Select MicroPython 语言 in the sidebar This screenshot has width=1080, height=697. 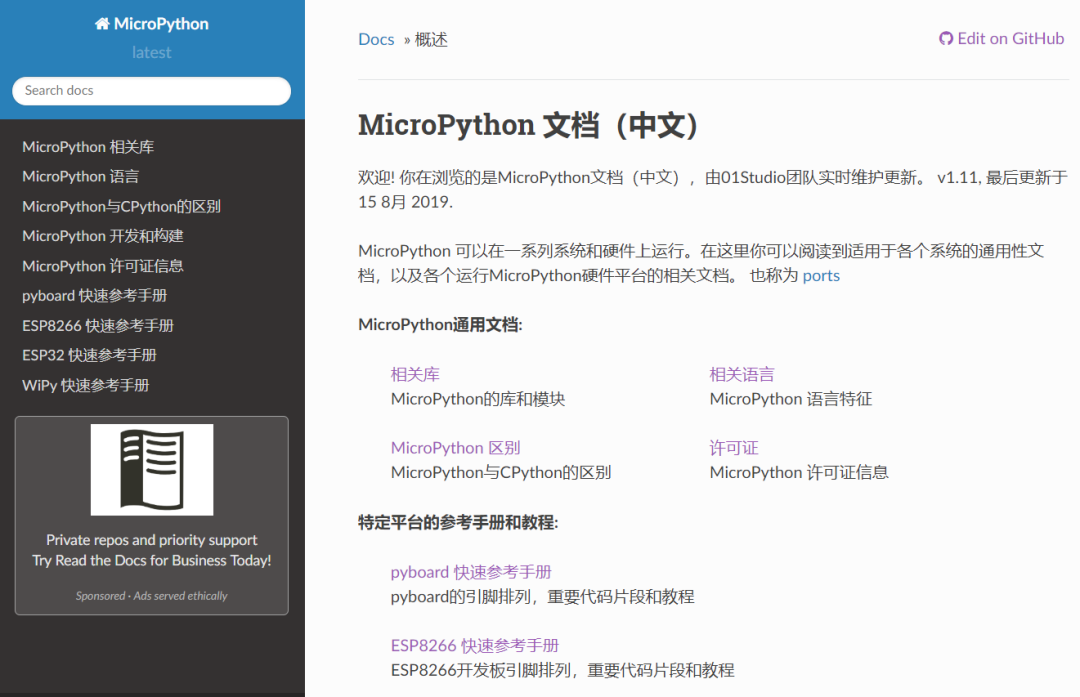[80, 176]
